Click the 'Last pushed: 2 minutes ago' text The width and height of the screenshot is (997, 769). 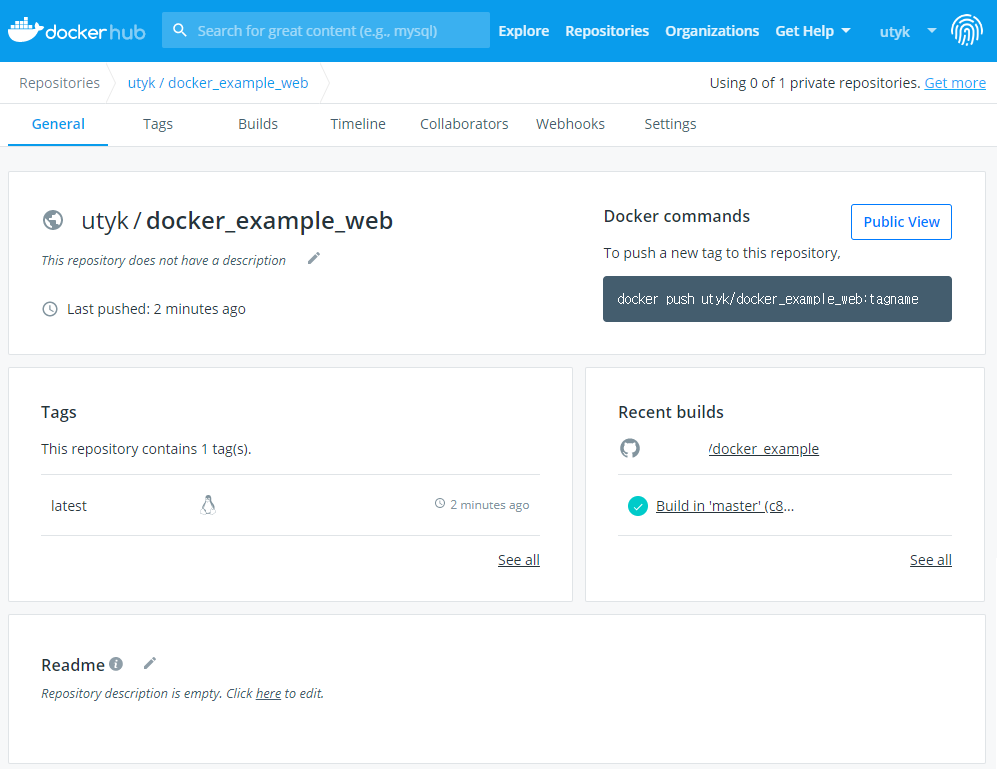pos(156,309)
